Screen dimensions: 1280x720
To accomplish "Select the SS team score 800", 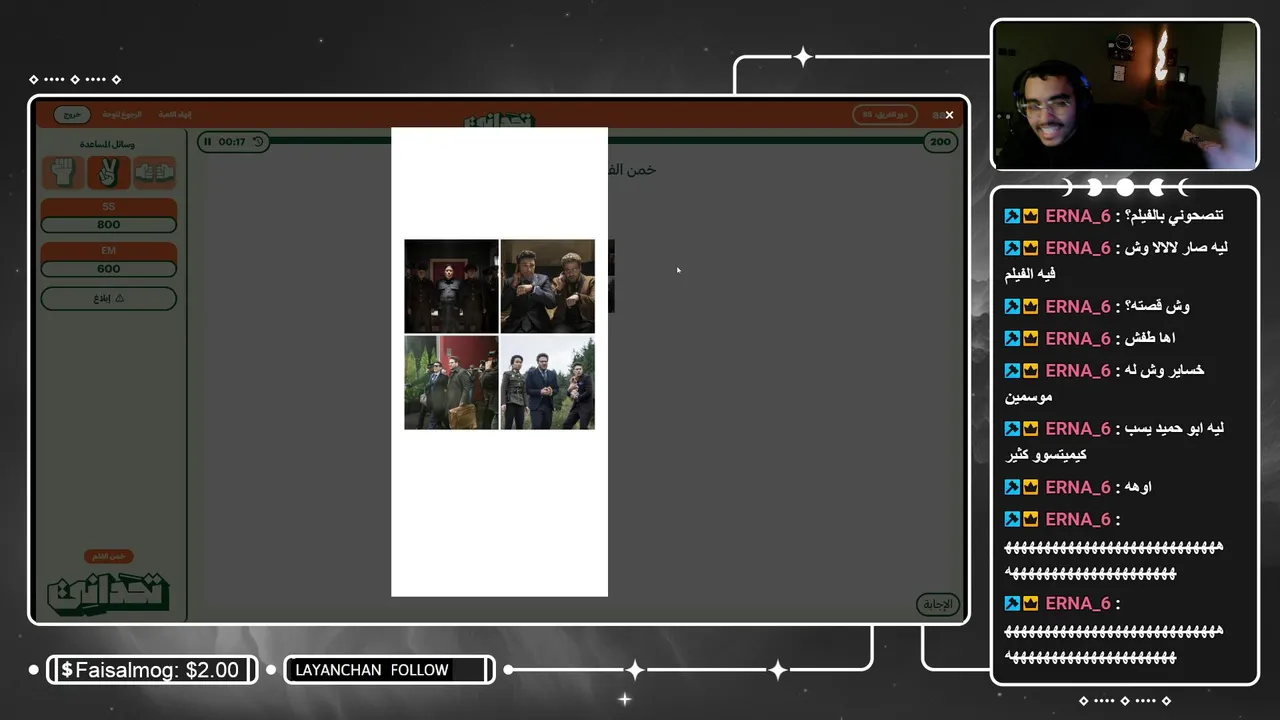I will tap(109, 225).
